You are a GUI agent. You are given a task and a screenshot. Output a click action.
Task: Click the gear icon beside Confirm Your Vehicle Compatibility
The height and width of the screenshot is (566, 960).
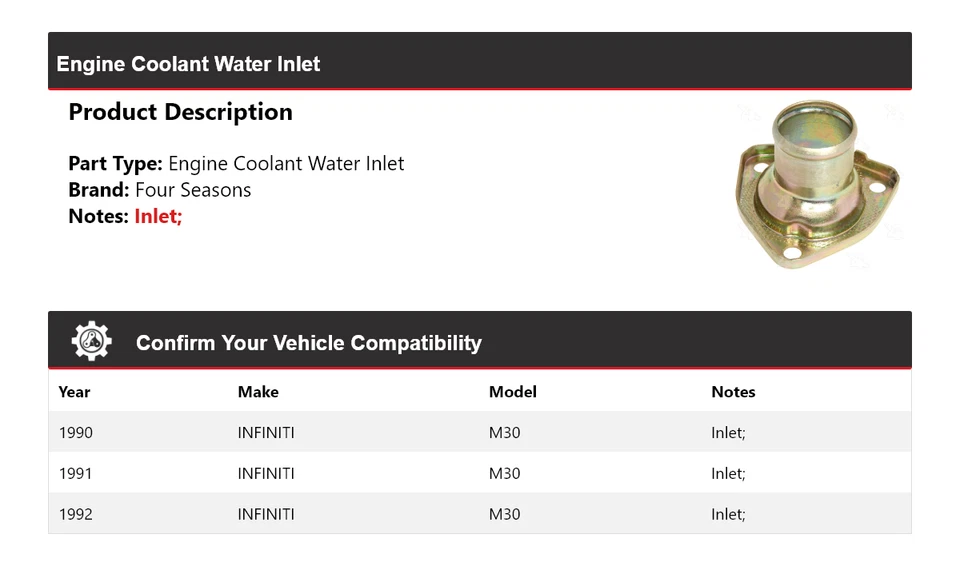(91, 342)
